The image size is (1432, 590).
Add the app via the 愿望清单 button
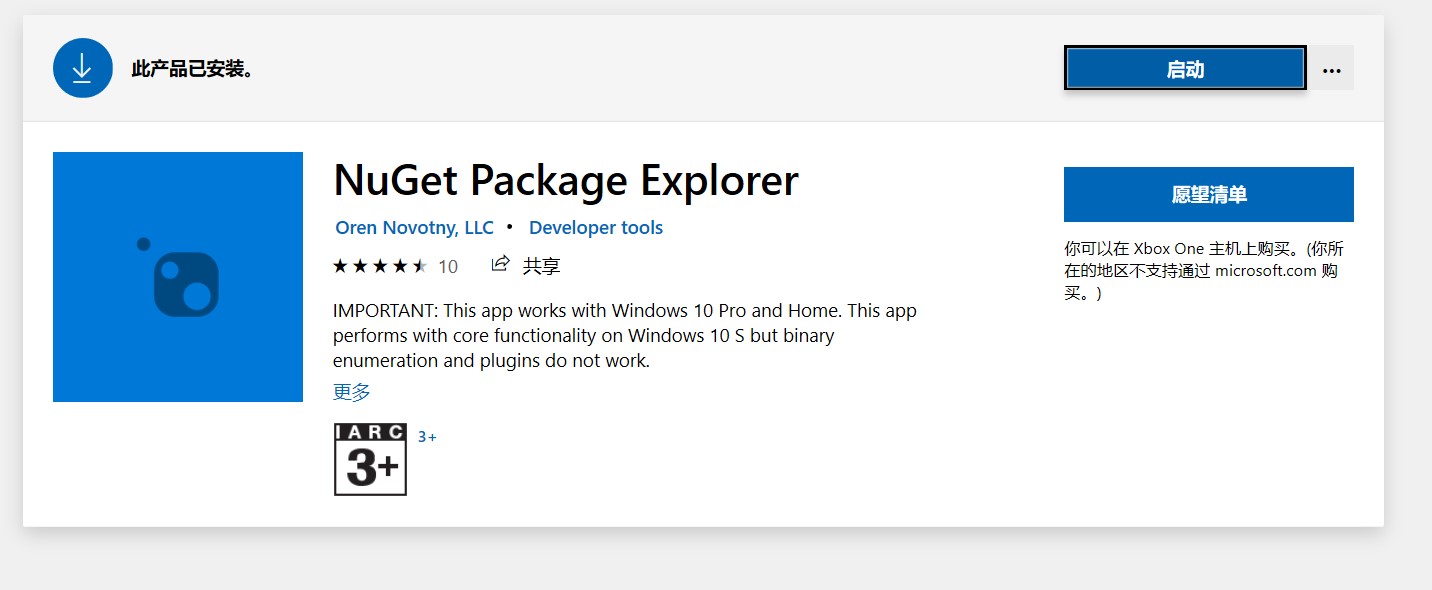(1209, 195)
